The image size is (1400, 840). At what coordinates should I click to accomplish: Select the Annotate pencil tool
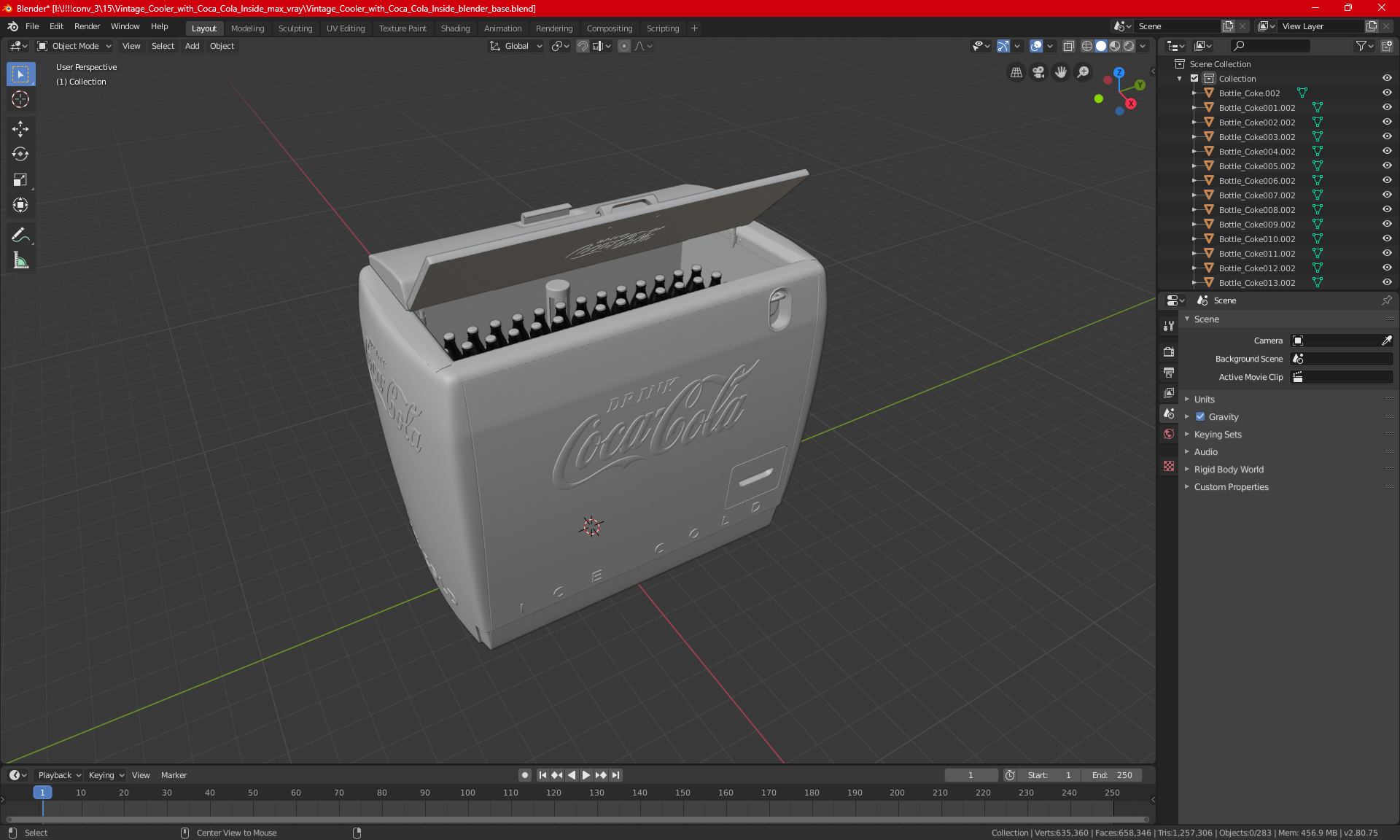[20, 235]
